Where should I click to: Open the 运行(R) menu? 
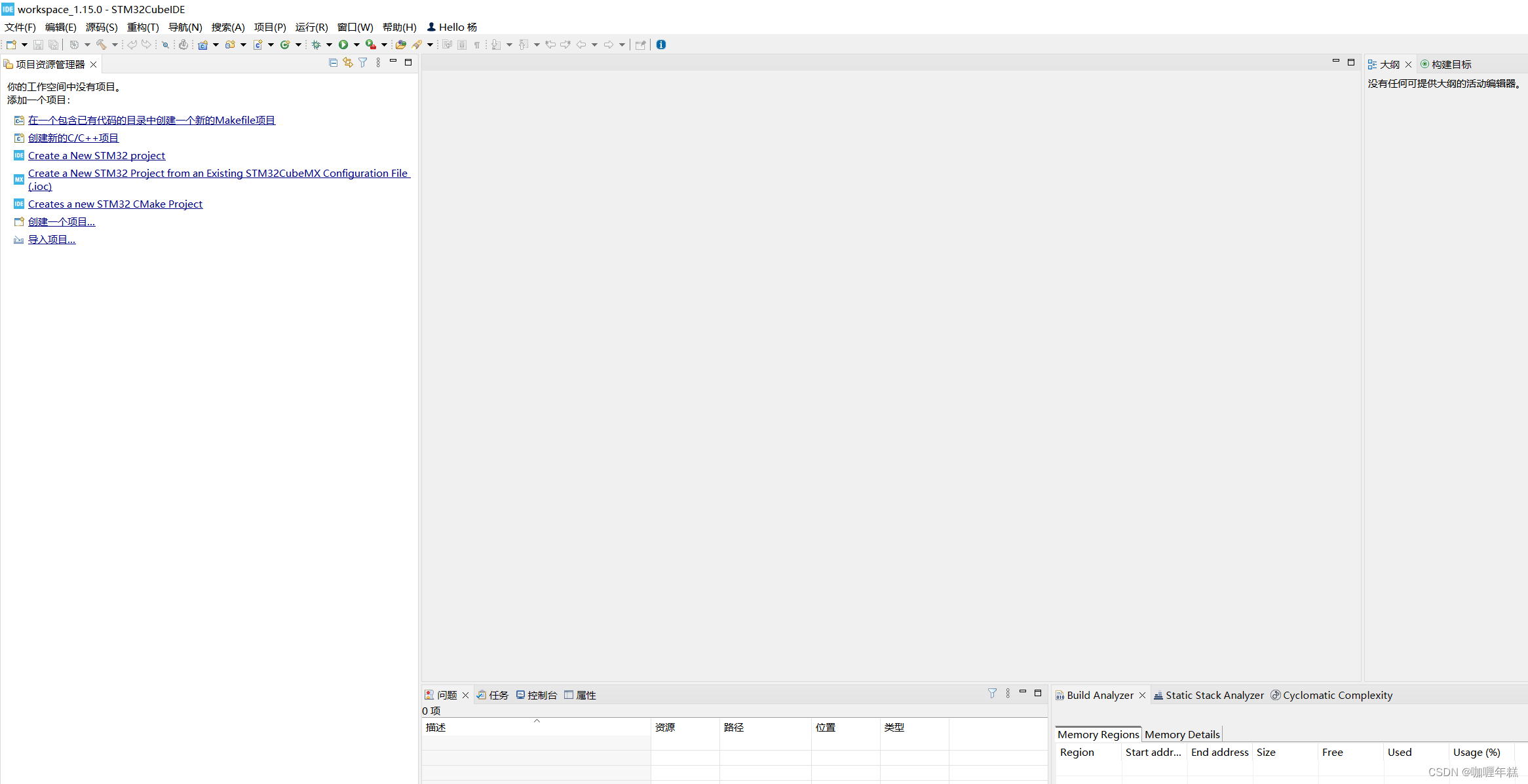point(311,27)
